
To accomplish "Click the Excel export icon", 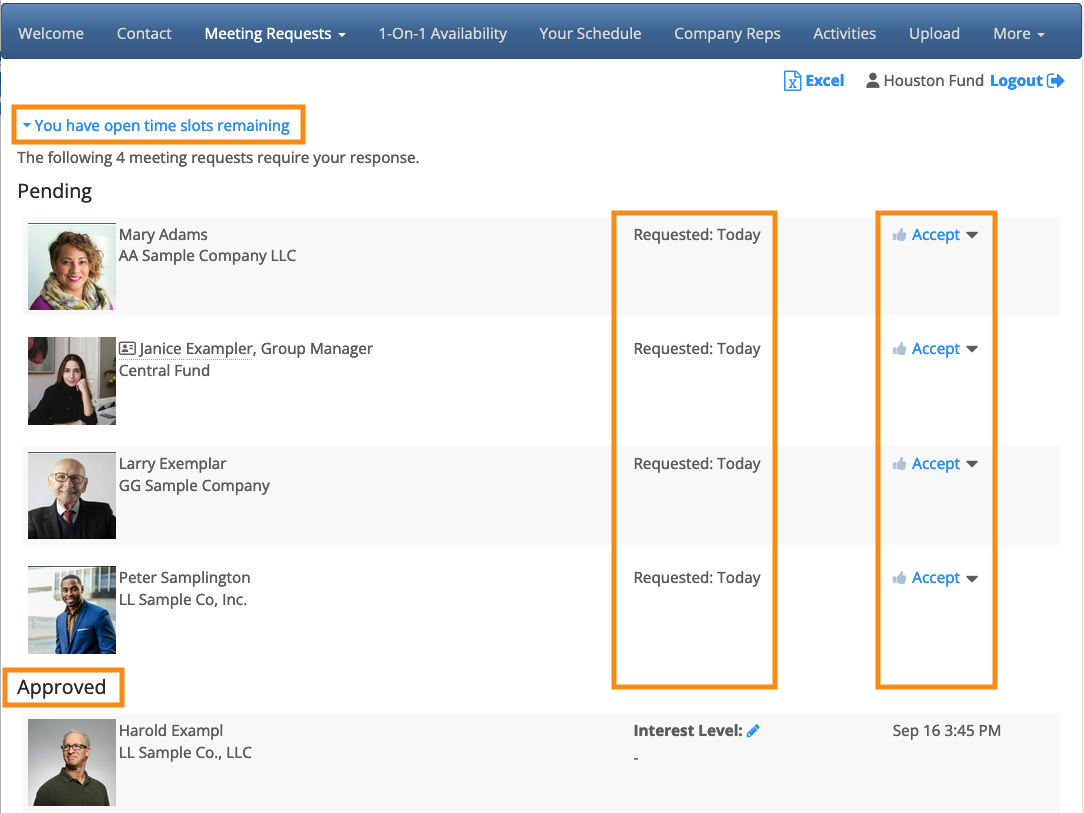I will [x=792, y=81].
